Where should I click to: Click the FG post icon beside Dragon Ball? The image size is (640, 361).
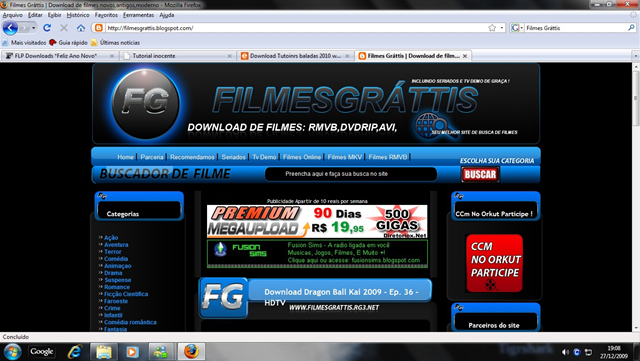(x=223, y=298)
